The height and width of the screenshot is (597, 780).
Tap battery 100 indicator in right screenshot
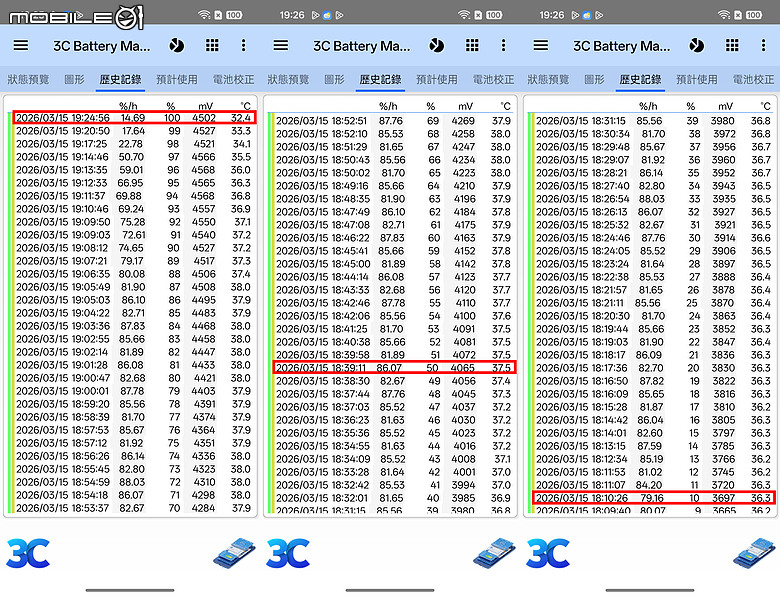point(754,15)
